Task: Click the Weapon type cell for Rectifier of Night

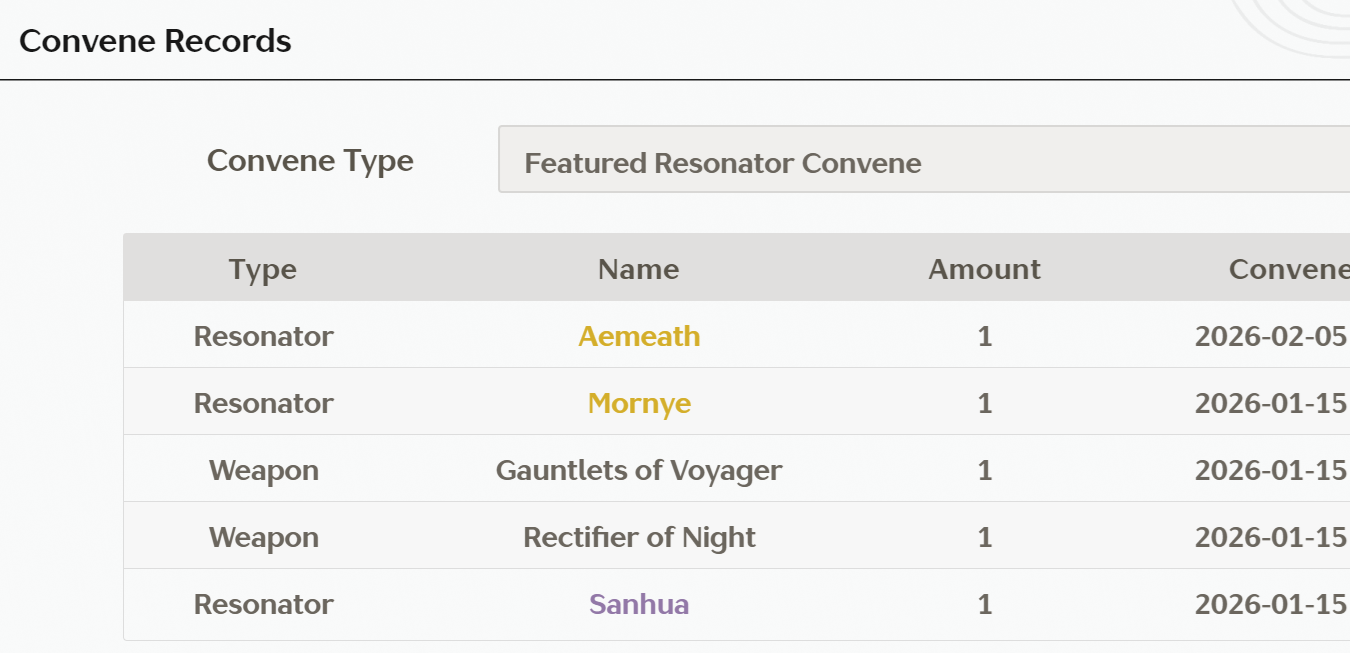Action: click(x=263, y=537)
